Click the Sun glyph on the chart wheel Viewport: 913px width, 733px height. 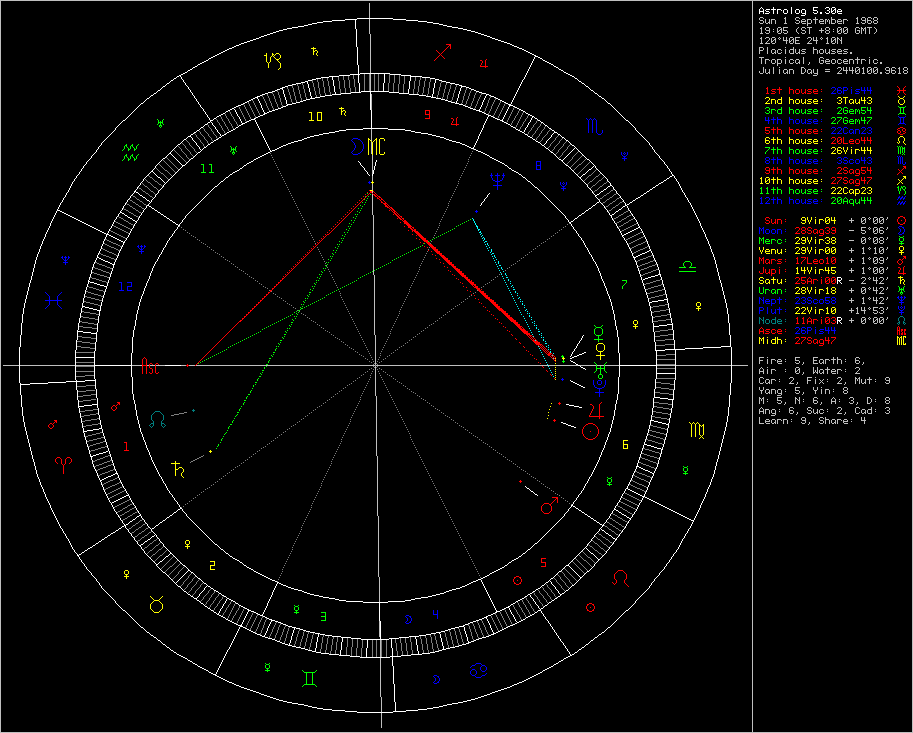589,430
